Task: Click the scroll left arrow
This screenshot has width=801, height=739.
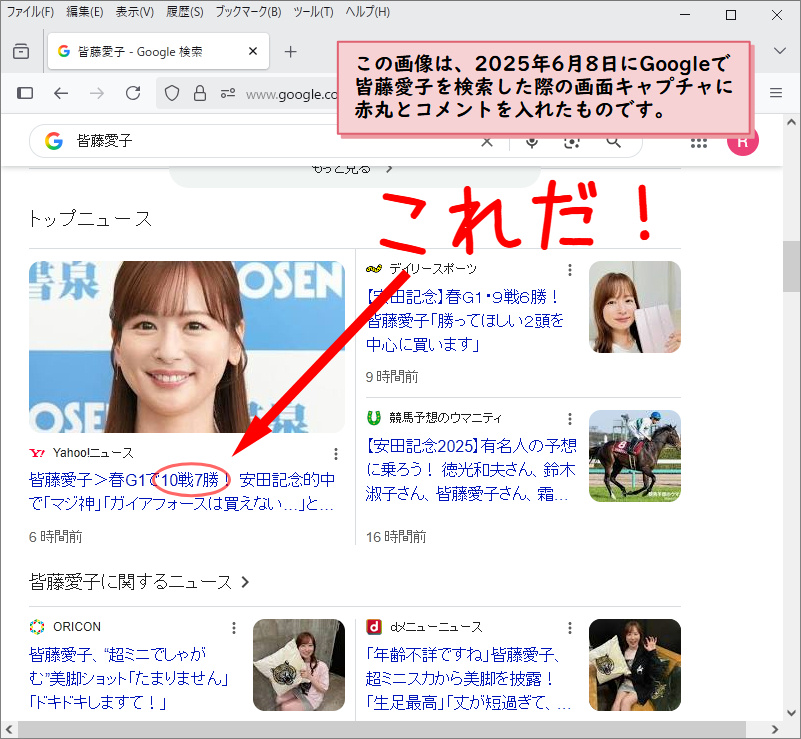Action: tap(9, 729)
